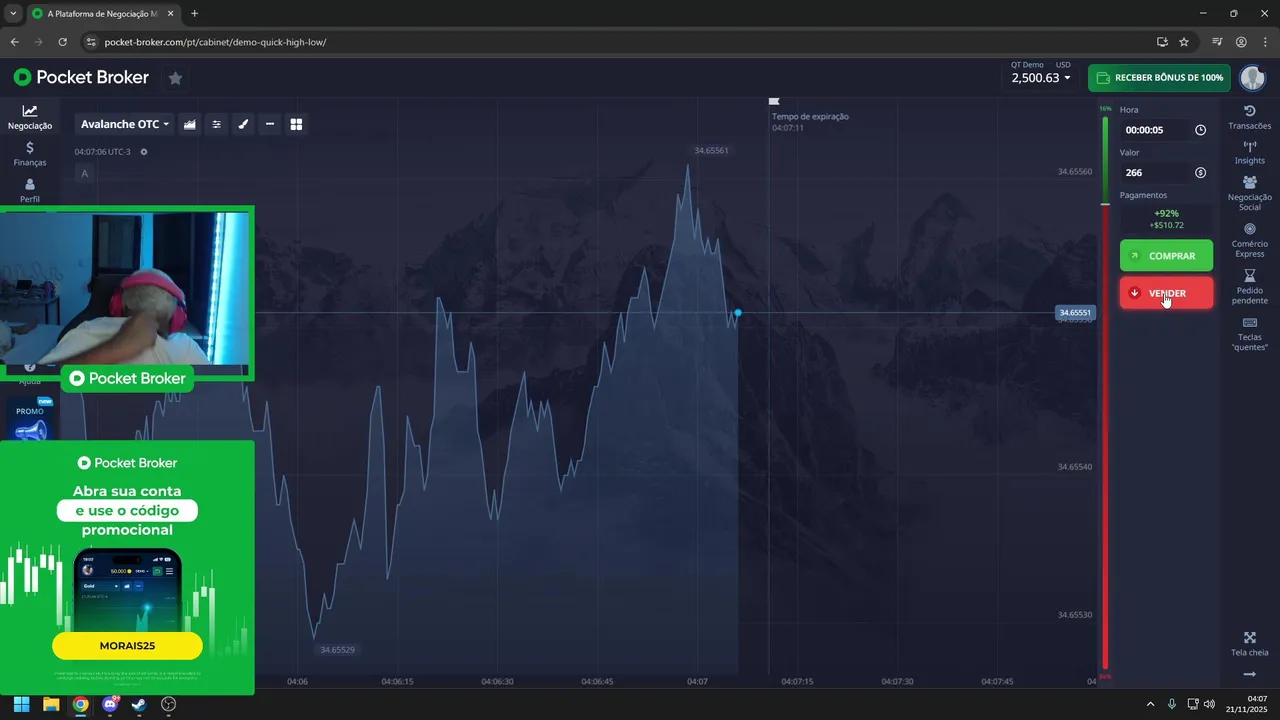Go back in browser history
Image resolution: width=1280 pixels, height=720 pixels.
click(14, 42)
